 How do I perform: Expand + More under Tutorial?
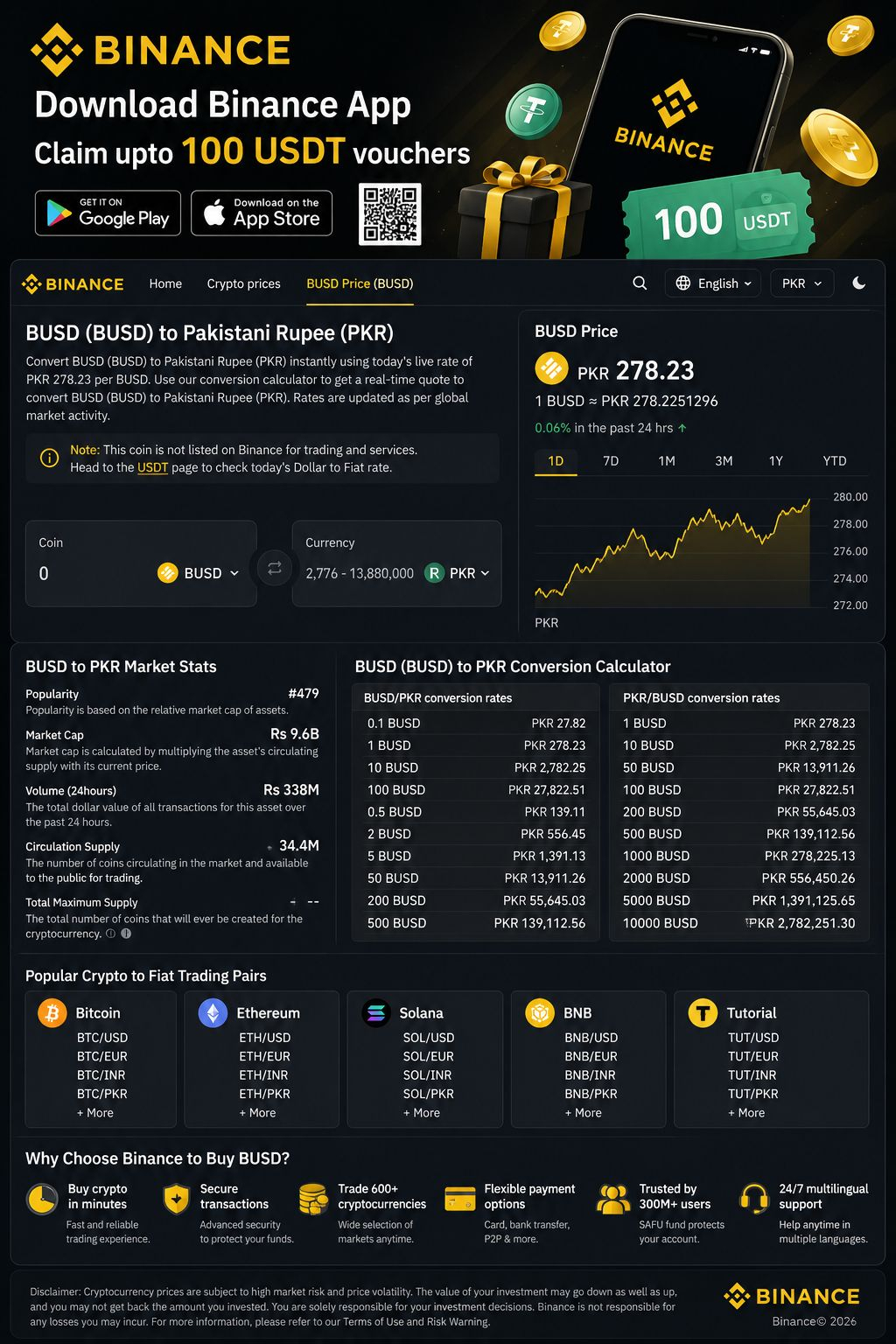coord(746,1113)
